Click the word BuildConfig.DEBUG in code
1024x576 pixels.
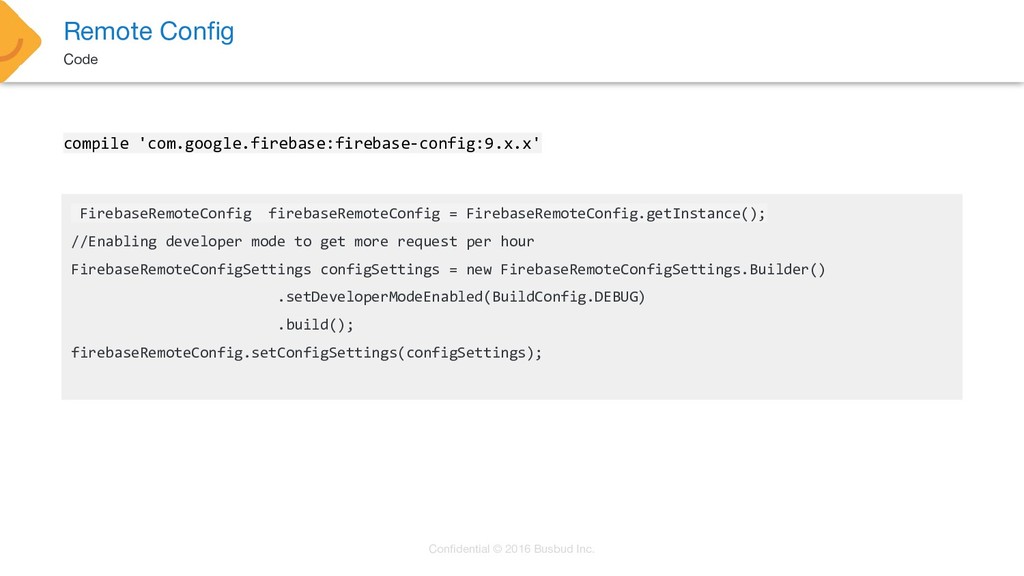point(564,297)
